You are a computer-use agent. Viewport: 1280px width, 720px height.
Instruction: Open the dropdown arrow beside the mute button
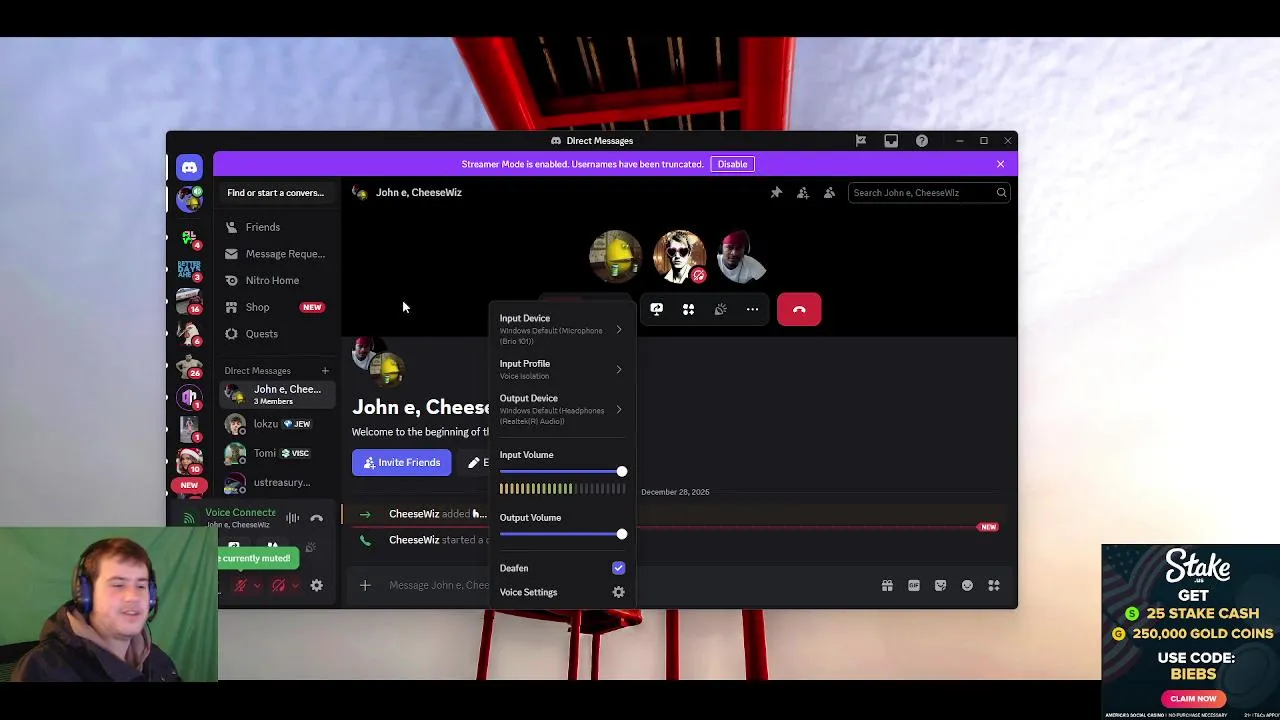[x=256, y=586]
